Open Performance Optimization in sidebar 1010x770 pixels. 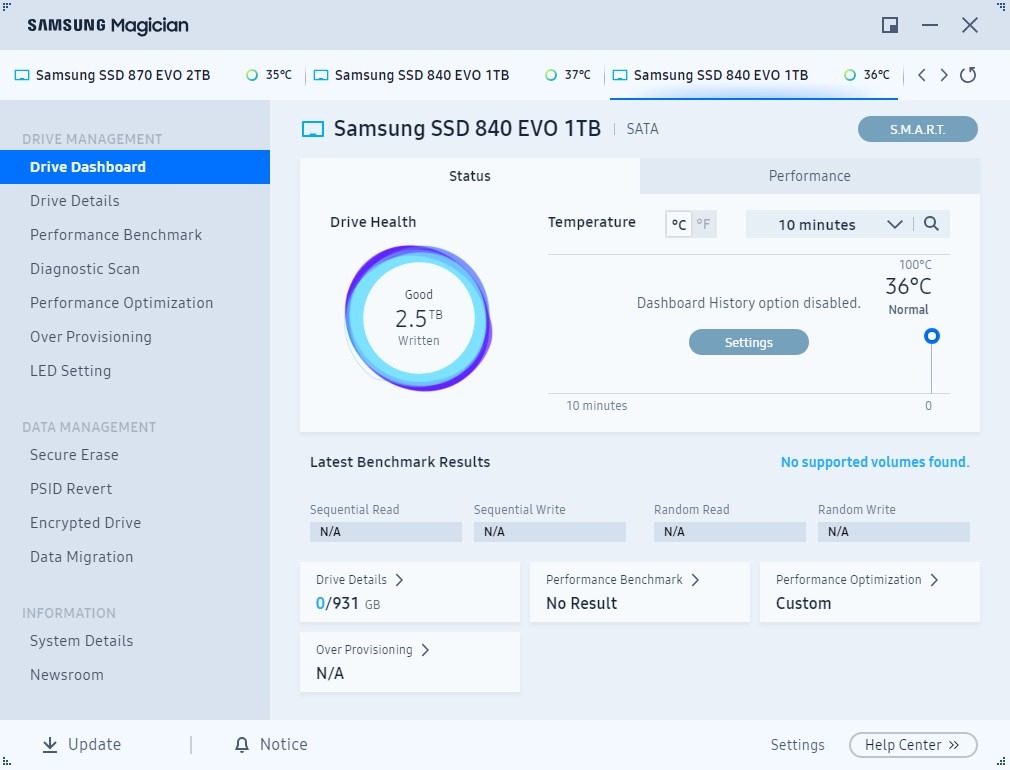[135, 303]
